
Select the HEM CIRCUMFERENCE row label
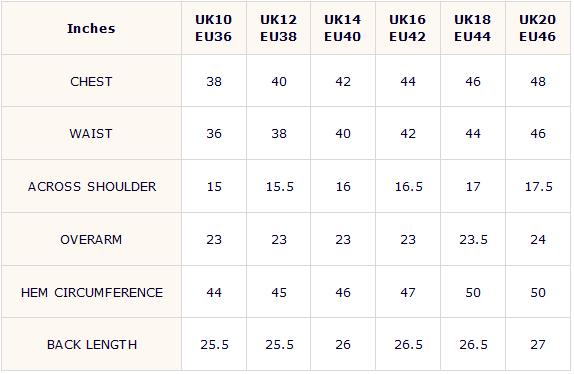click(x=92, y=293)
